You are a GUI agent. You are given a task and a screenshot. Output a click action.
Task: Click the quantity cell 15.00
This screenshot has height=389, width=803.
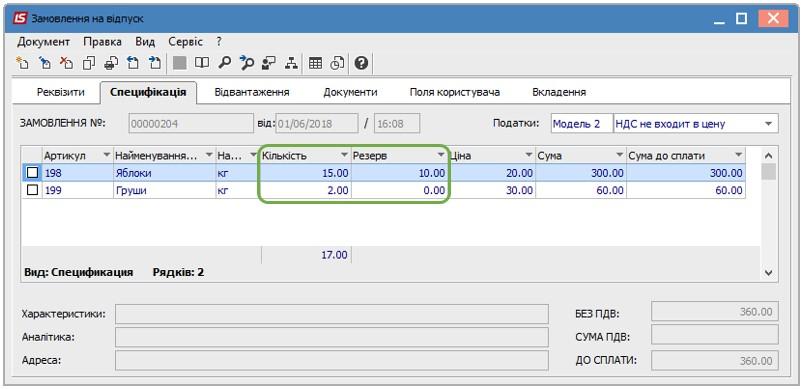click(x=306, y=173)
